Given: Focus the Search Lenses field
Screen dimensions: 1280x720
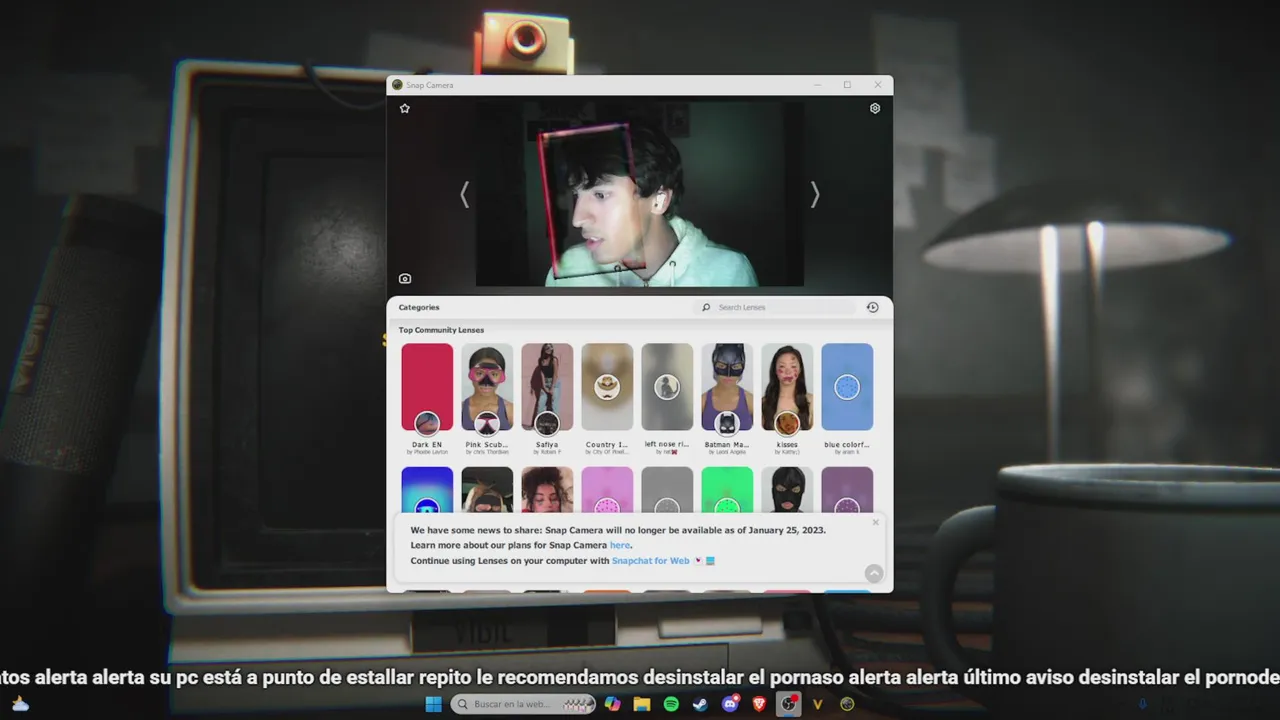Looking at the screenshot, I should 776,307.
